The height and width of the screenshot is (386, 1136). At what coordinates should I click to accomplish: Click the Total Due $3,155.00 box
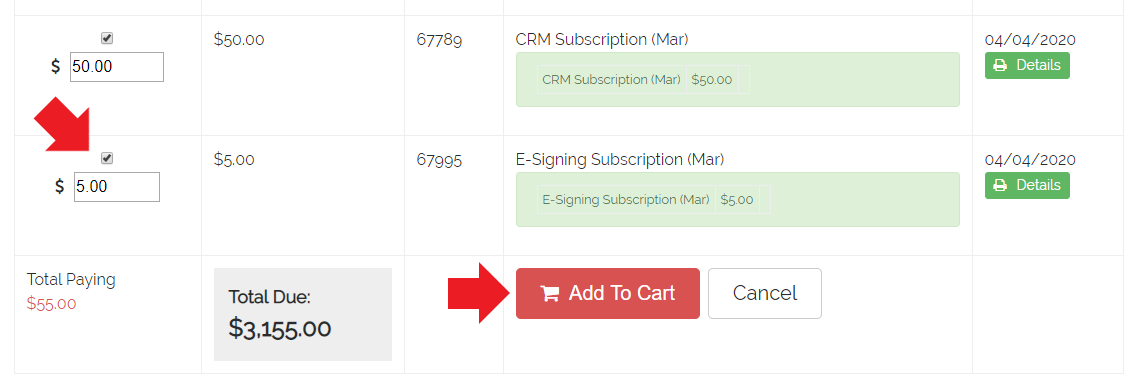(303, 314)
